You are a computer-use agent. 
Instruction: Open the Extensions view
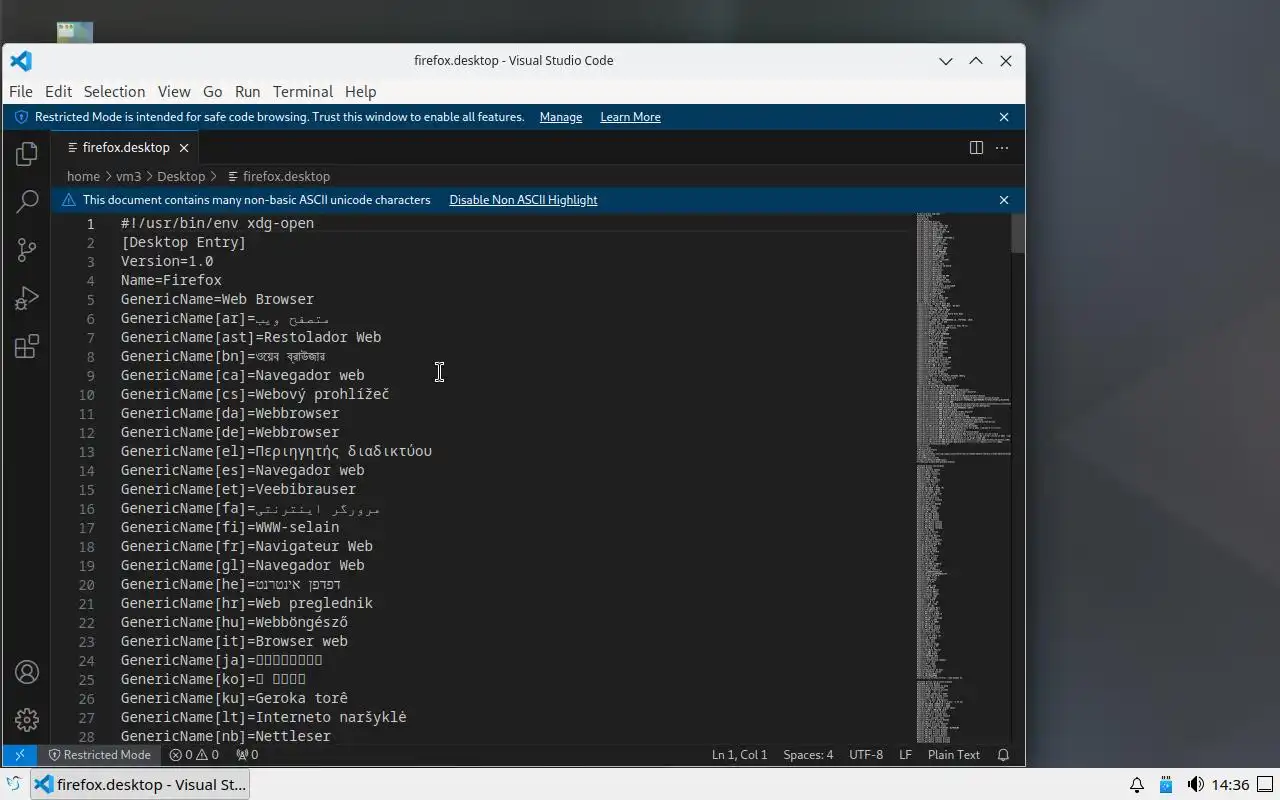(27, 346)
